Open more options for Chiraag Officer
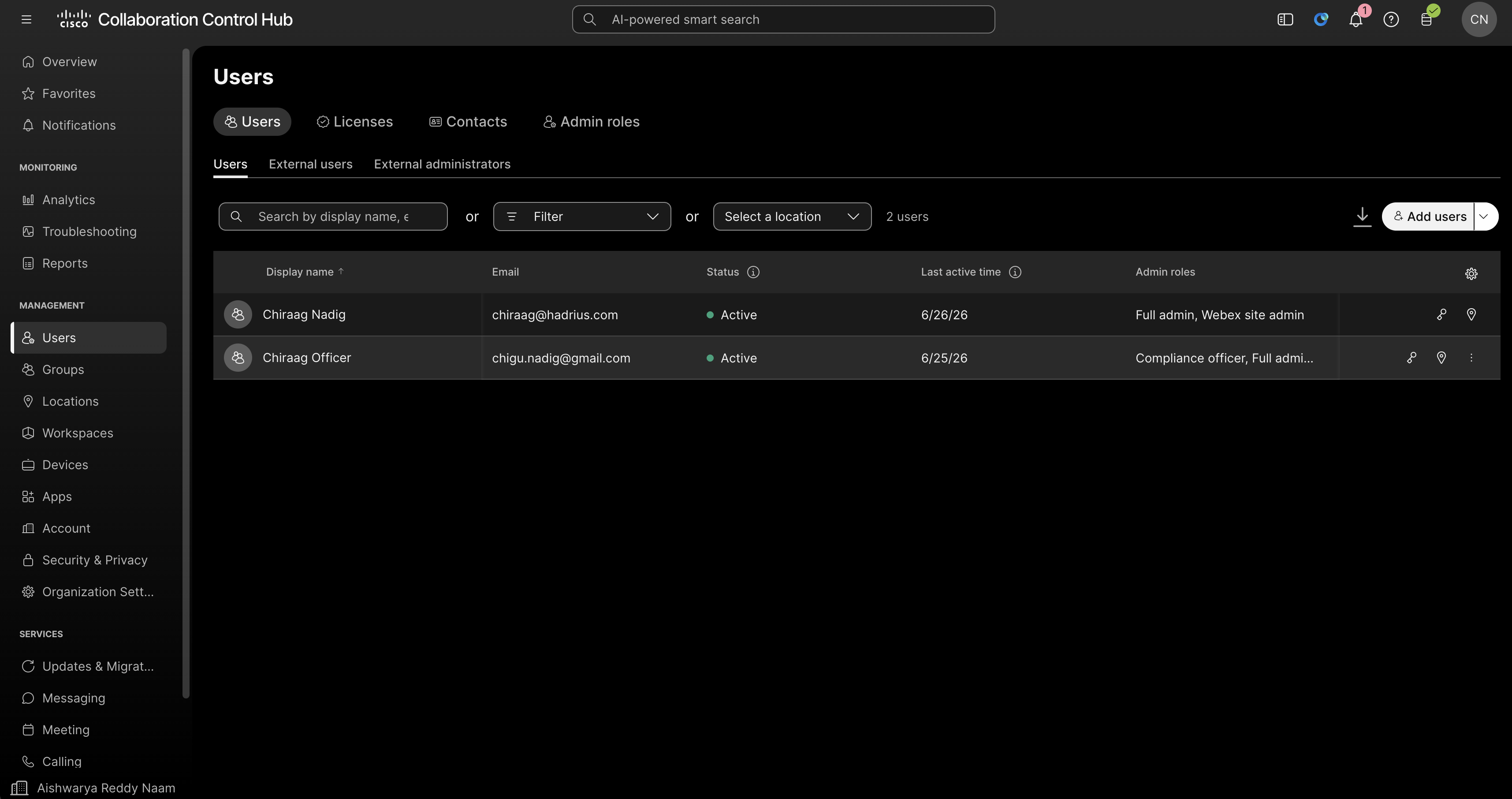 1471,358
